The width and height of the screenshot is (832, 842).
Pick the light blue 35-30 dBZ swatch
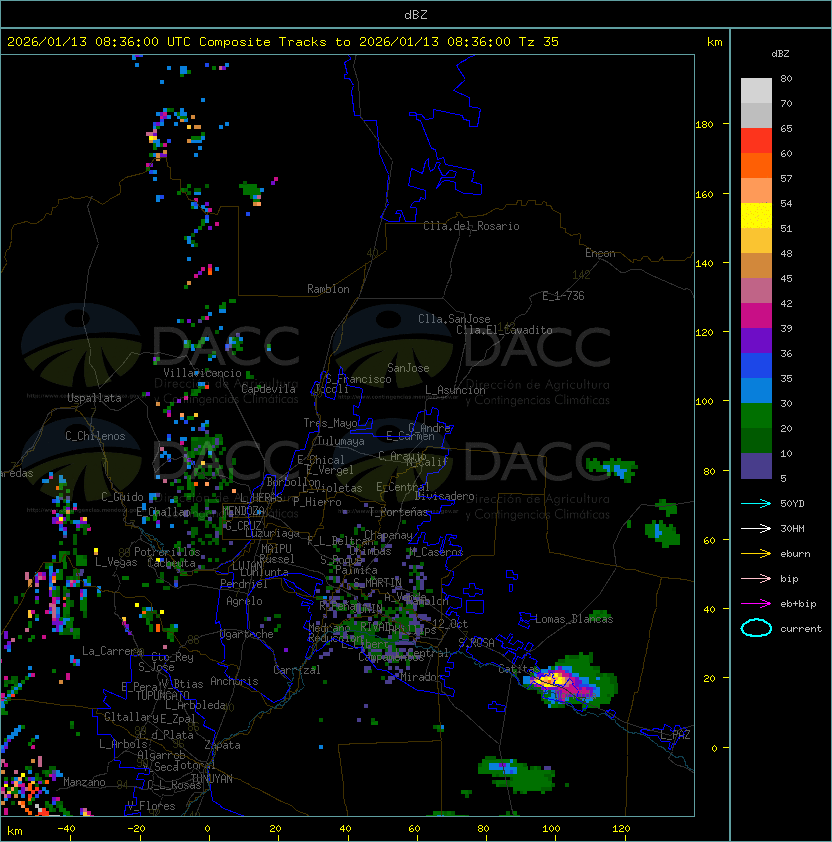click(x=756, y=390)
